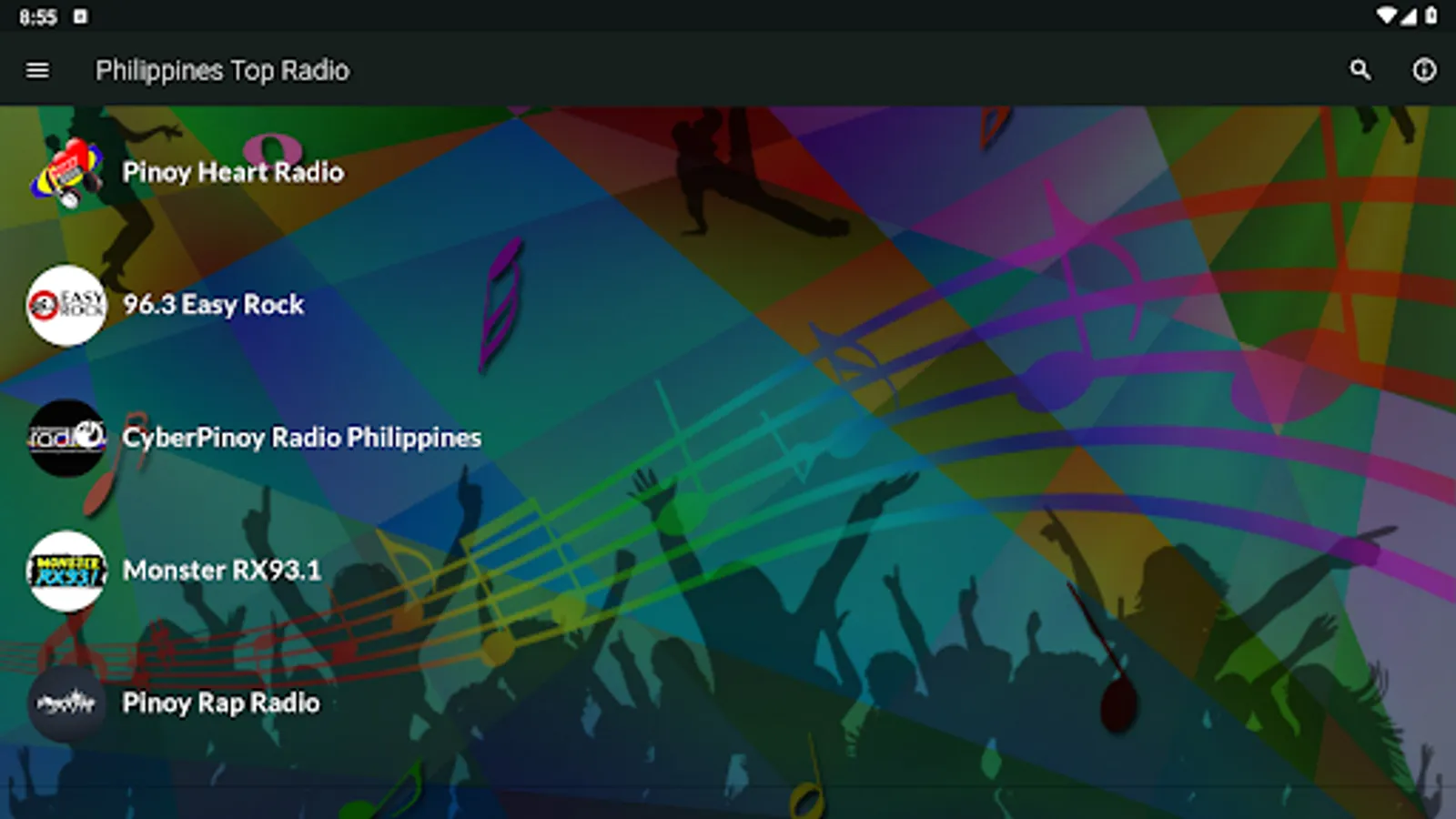Tap the 8:55 clock in status bar

click(38, 17)
